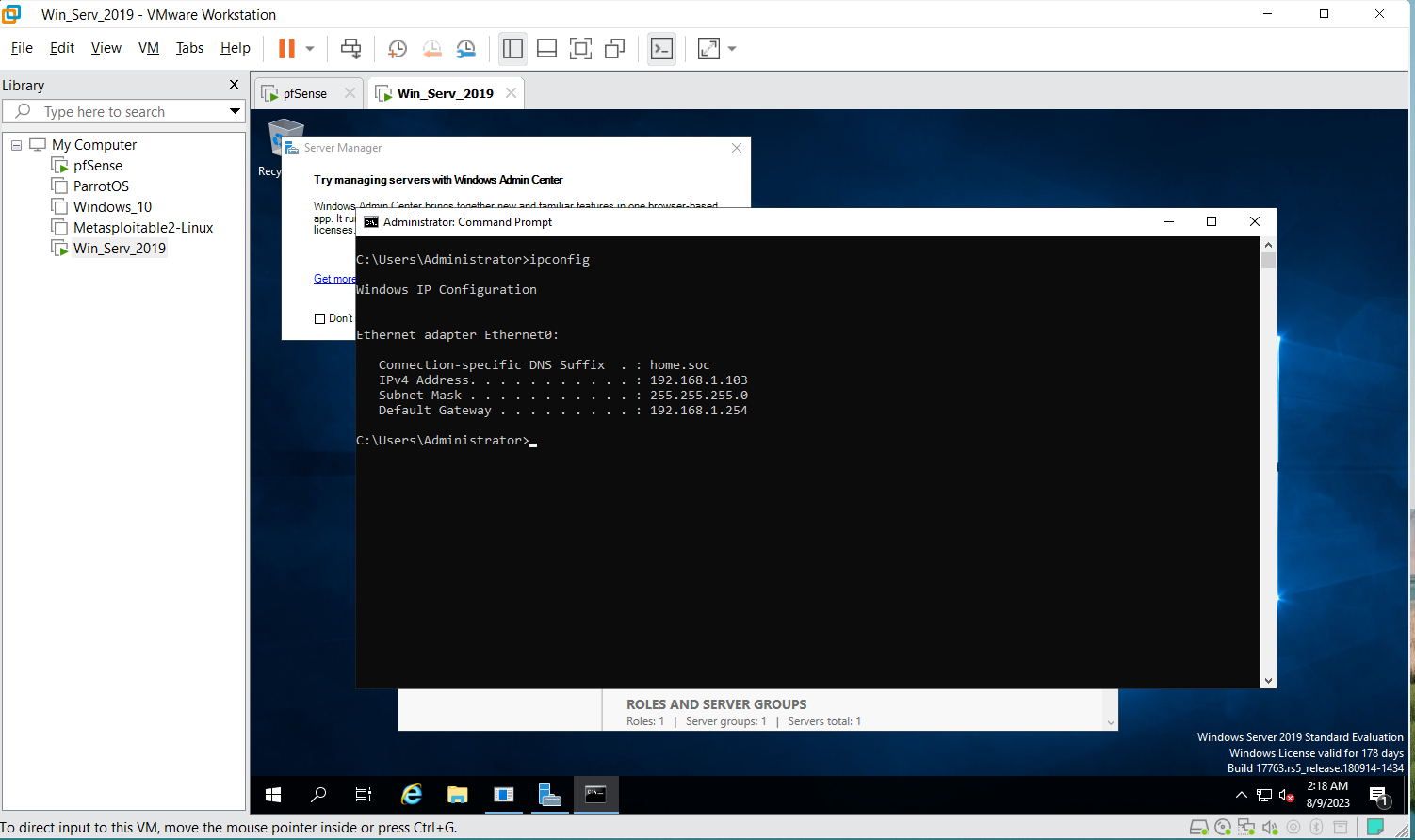
Task: Open Task View in the guest taskbar
Action: click(364, 795)
